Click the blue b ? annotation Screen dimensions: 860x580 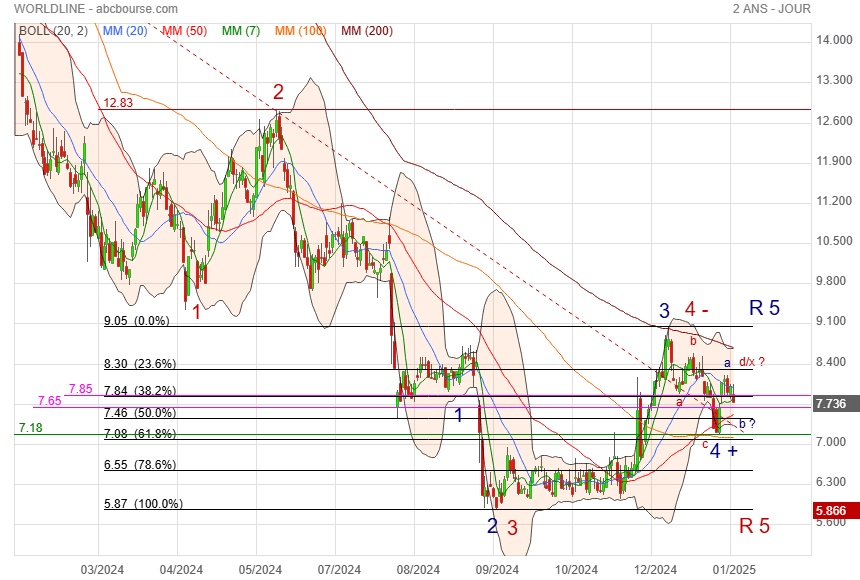pos(747,424)
